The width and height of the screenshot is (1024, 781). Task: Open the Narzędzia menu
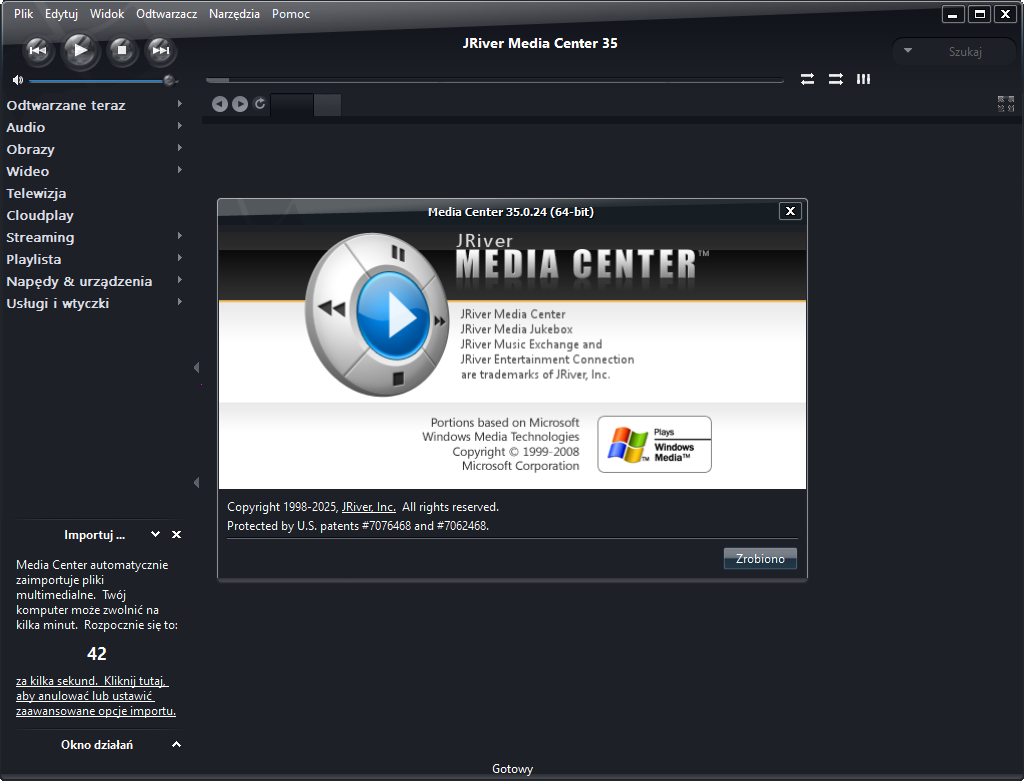click(234, 14)
